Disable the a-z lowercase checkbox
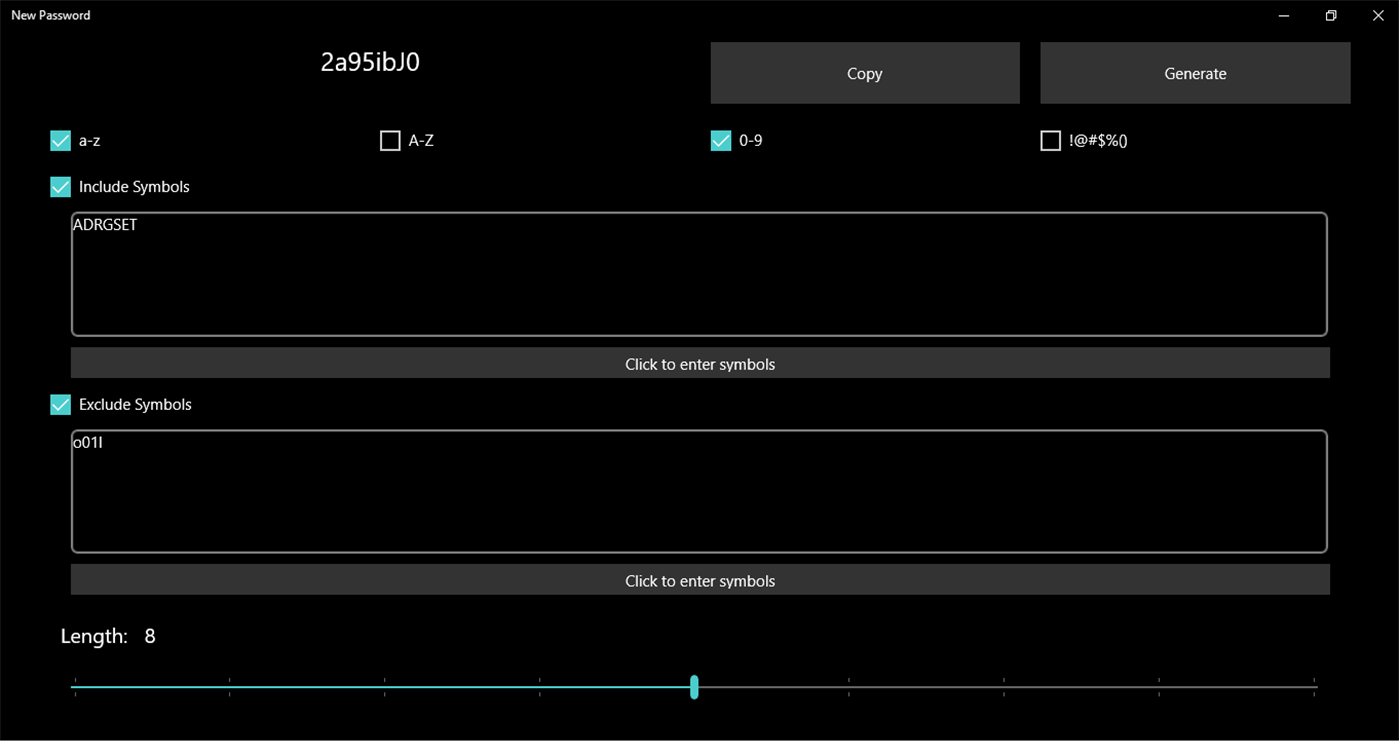1399x741 pixels. pos(60,140)
